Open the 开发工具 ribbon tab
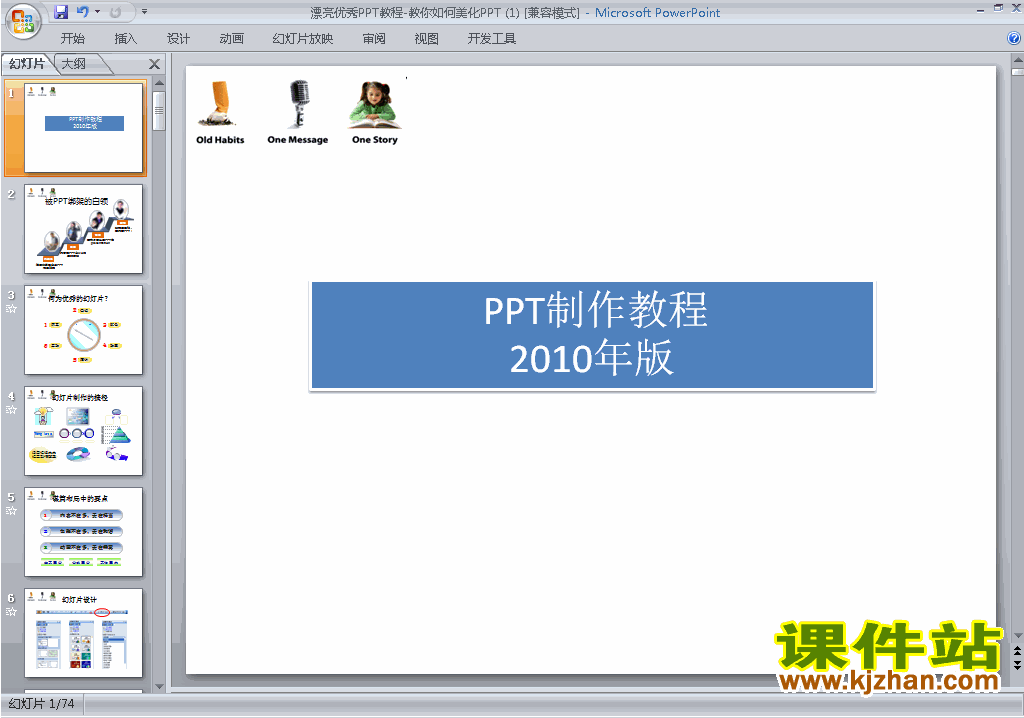Viewport: 1024px width, 718px height. tap(492, 39)
